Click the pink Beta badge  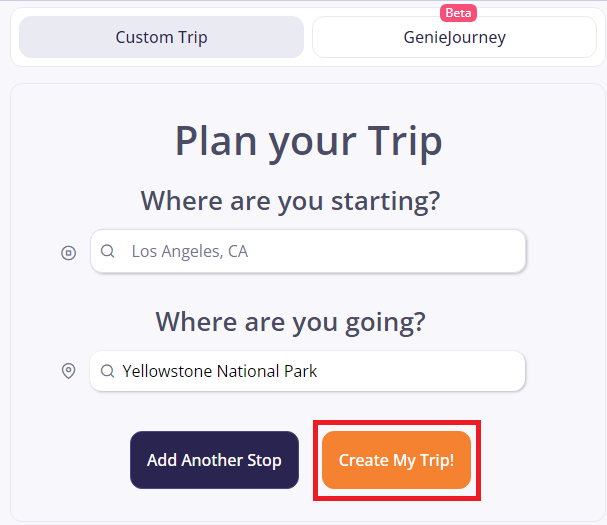[458, 13]
